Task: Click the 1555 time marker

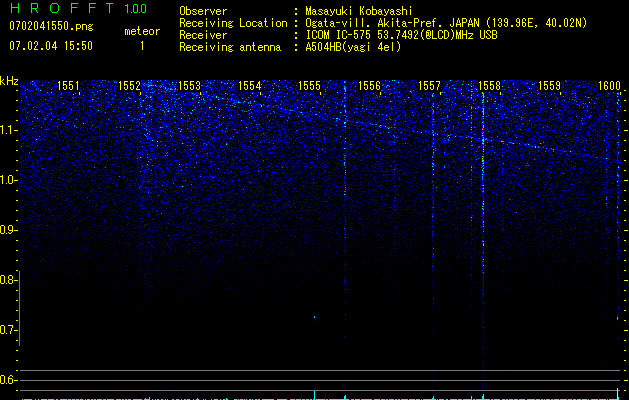Action: (x=310, y=86)
